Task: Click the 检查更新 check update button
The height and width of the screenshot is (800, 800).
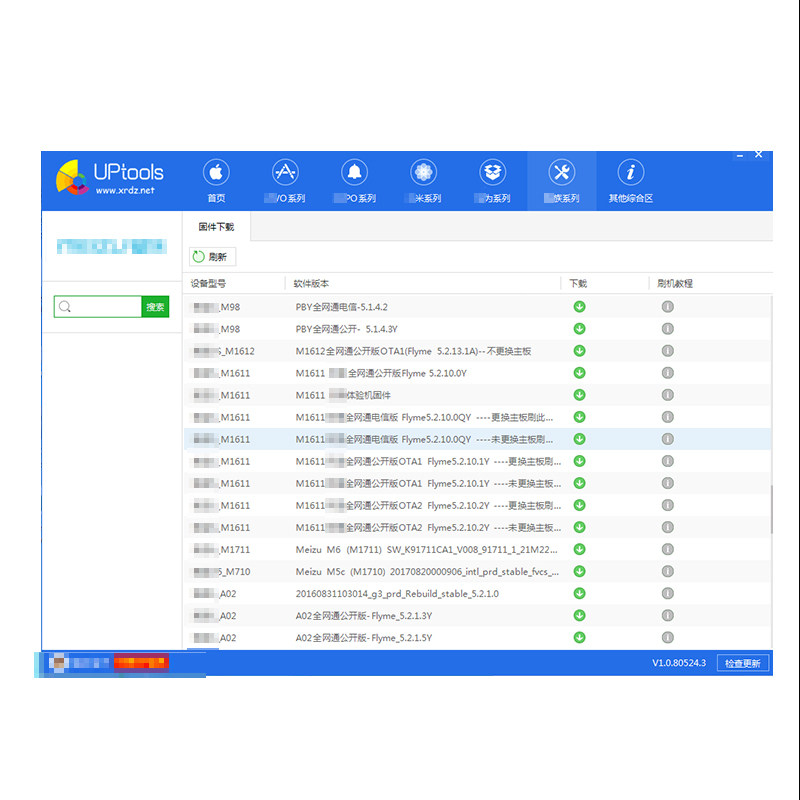Action: 742,663
